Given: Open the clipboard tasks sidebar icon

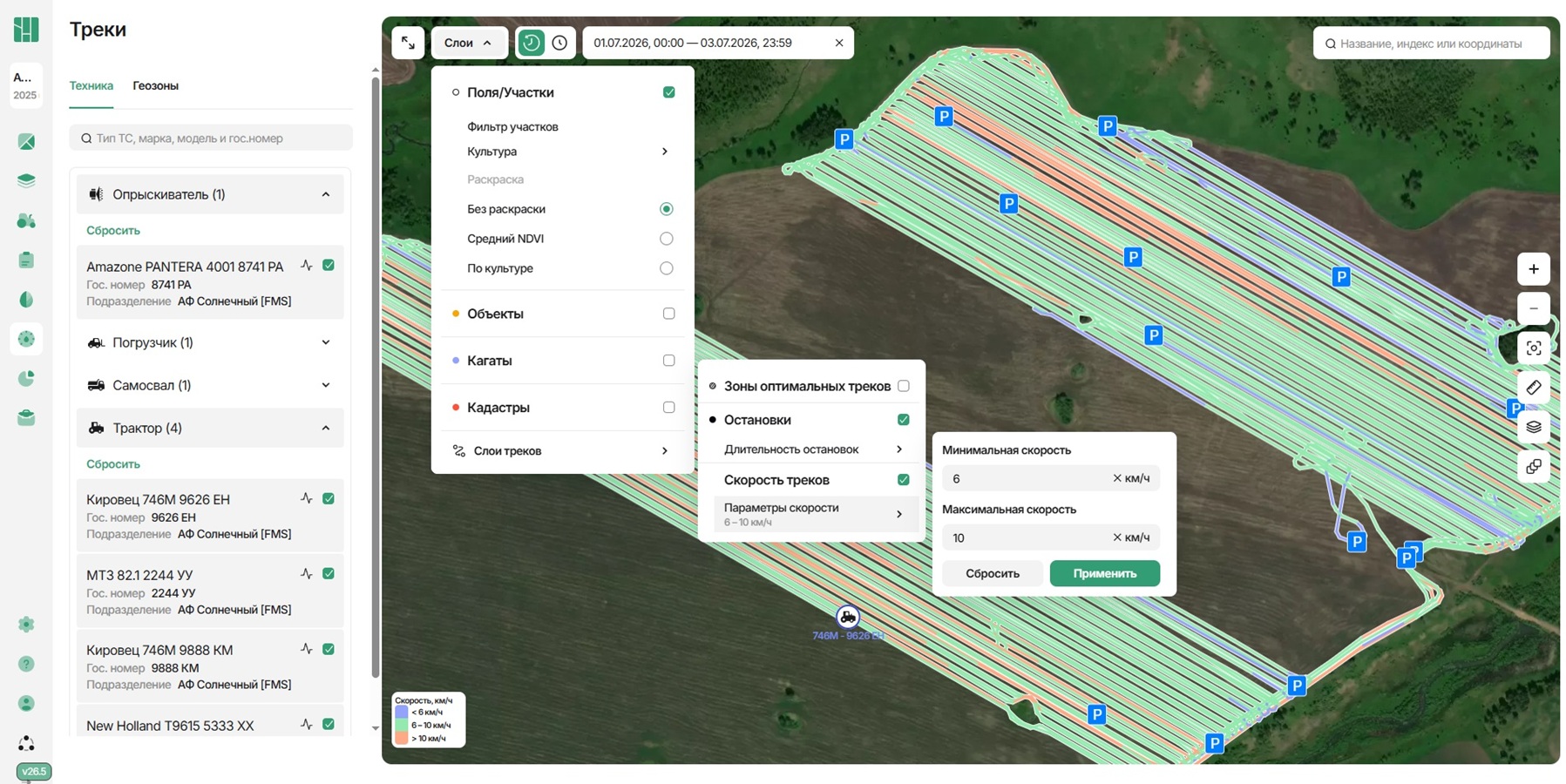Looking at the screenshot, I should (26, 260).
